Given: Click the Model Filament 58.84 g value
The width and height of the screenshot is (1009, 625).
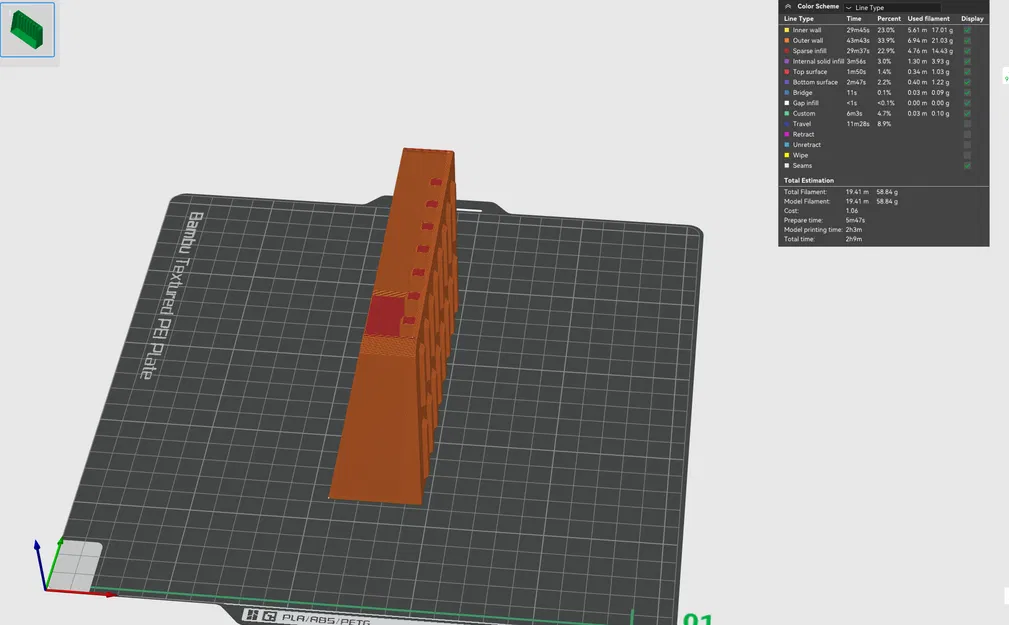Looking at the screenshot, I should 887,201.
